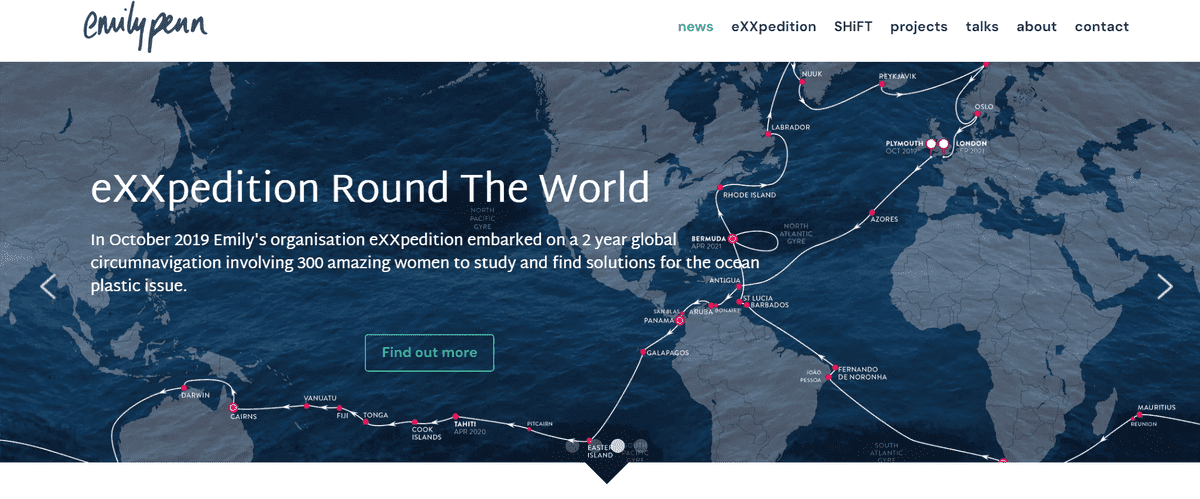This screenshot has width=1200, height=499.
Task: Click the downward triangle below the banner
Action: (x=606, y=472)
